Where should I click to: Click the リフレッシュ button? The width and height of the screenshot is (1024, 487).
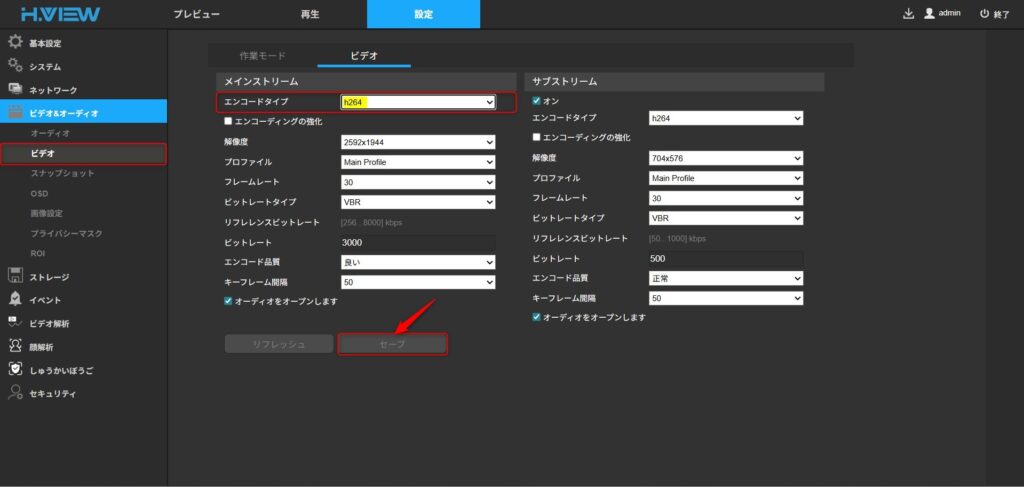click(x=279, y=344)
